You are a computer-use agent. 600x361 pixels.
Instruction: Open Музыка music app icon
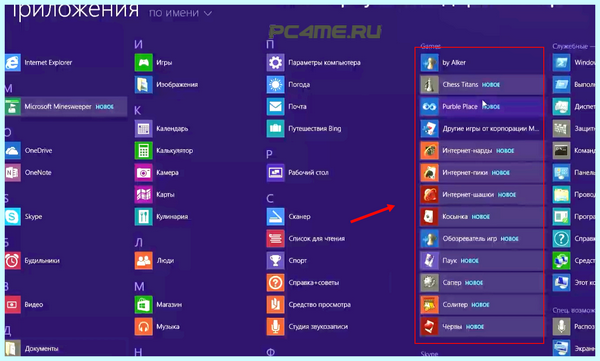pyautogui.click(x=143, y=327)
